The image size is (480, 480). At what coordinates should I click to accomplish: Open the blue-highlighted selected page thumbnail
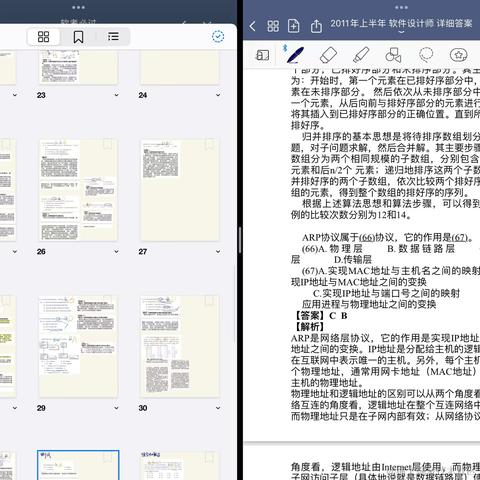click(x=78, y=465)
